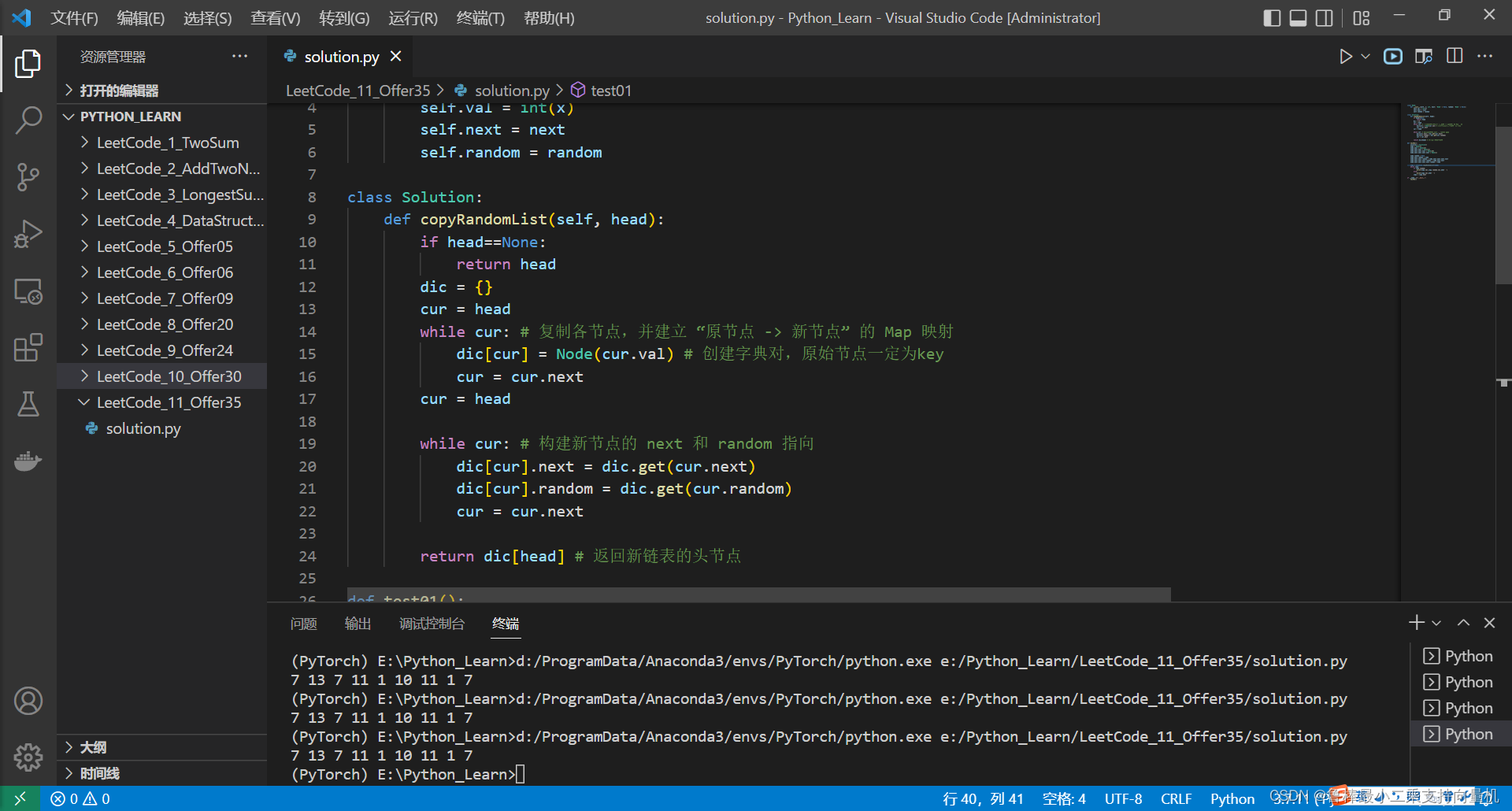Switch to the 输出 panel tab
This screenshot has width=1512, height=811.
pos(358,624)
